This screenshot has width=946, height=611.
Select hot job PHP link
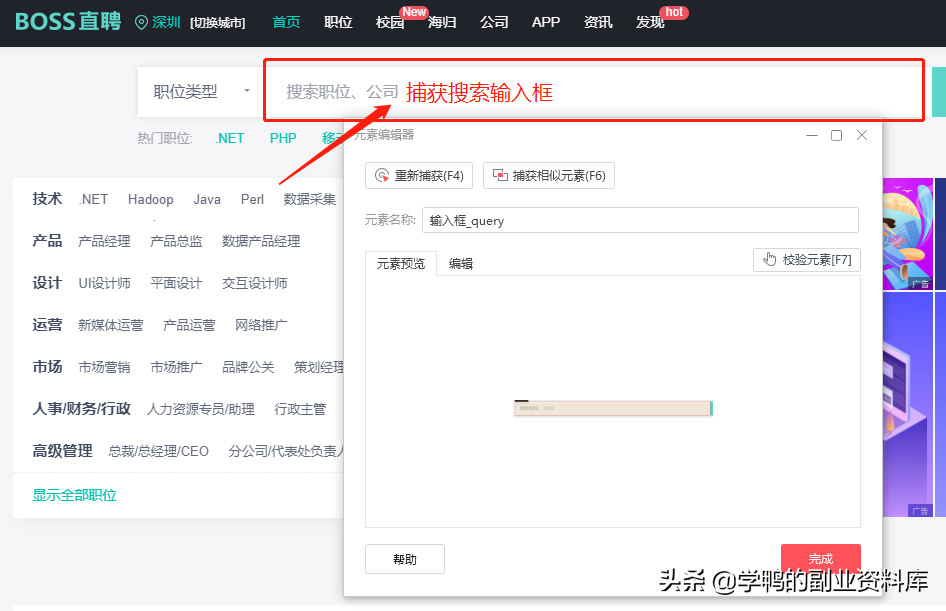(283, 139)
